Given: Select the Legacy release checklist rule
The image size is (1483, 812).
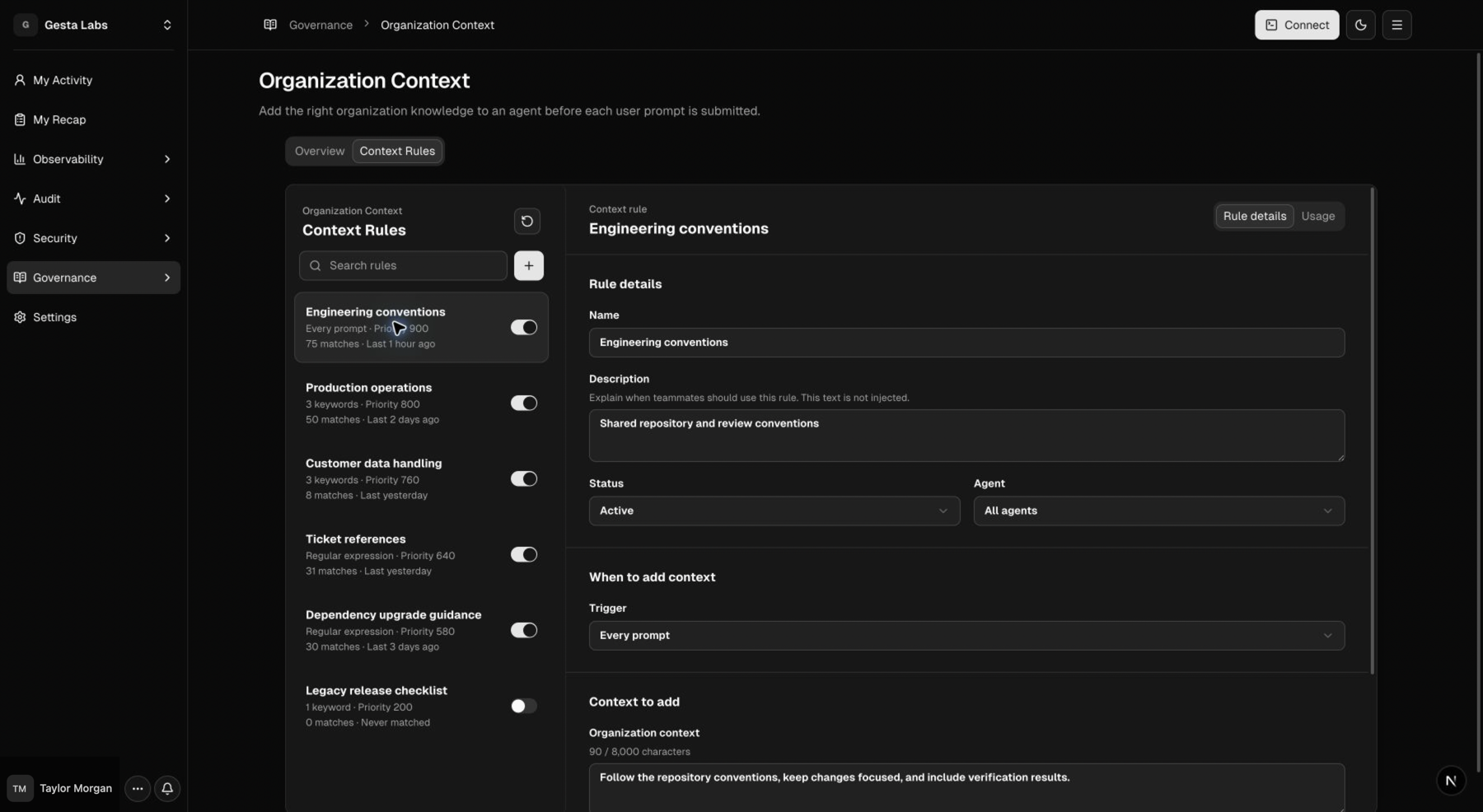Looking at the screenshot, I should 421,706.
